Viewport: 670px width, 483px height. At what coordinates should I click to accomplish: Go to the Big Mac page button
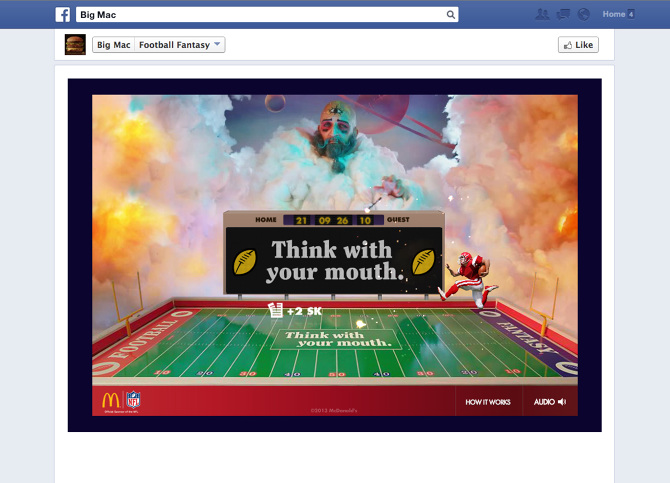[114, 44]
